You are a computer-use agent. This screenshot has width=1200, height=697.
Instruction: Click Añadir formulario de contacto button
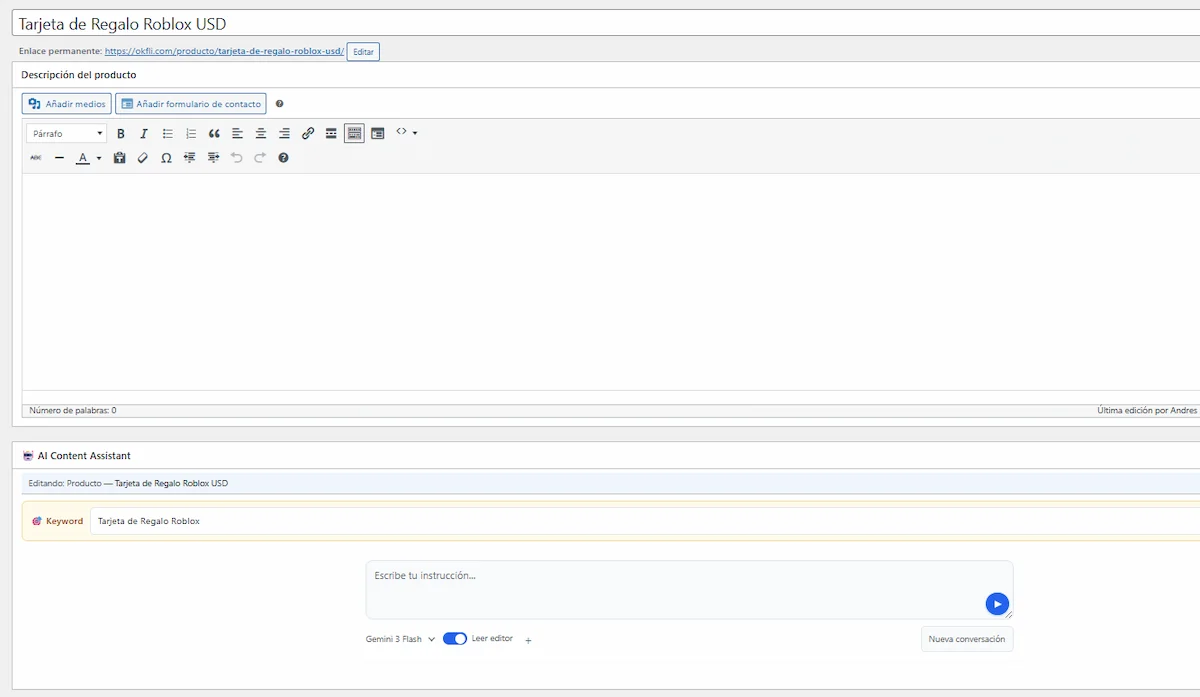(x=191, y=104)
